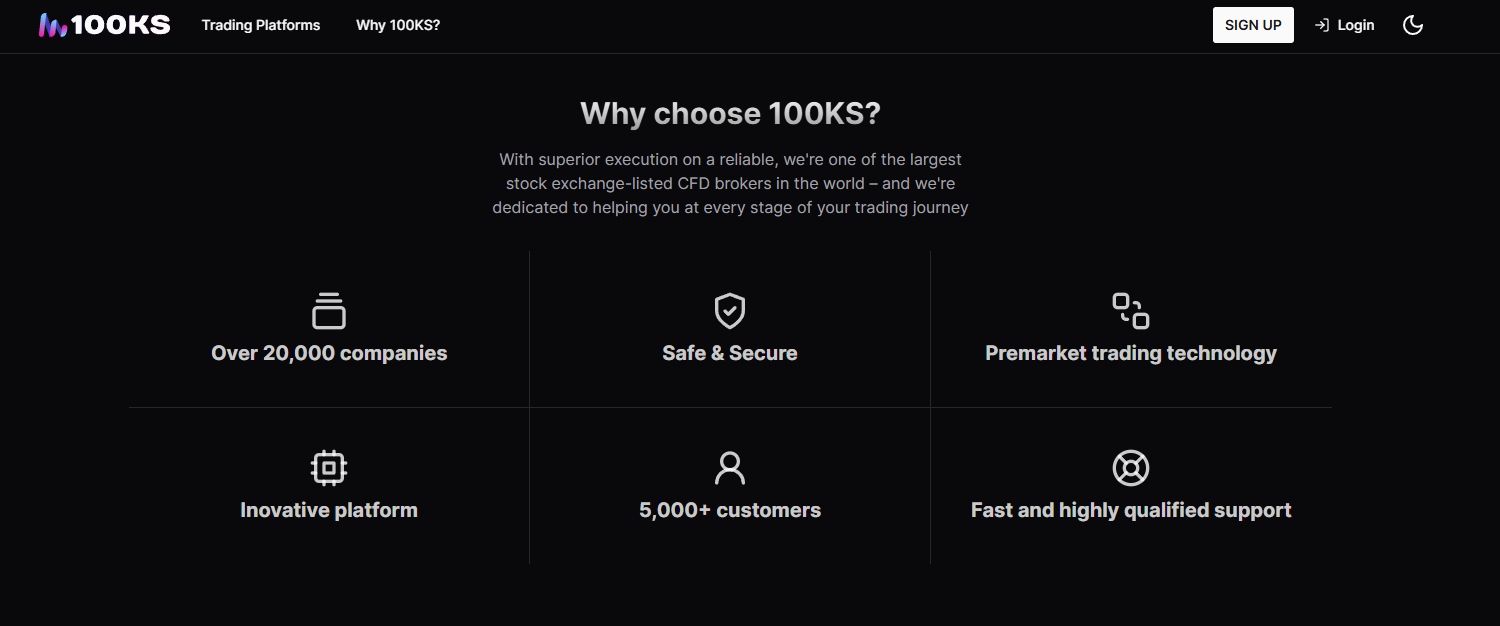Click the SIGN UP button

click(x=1253, y=25)
